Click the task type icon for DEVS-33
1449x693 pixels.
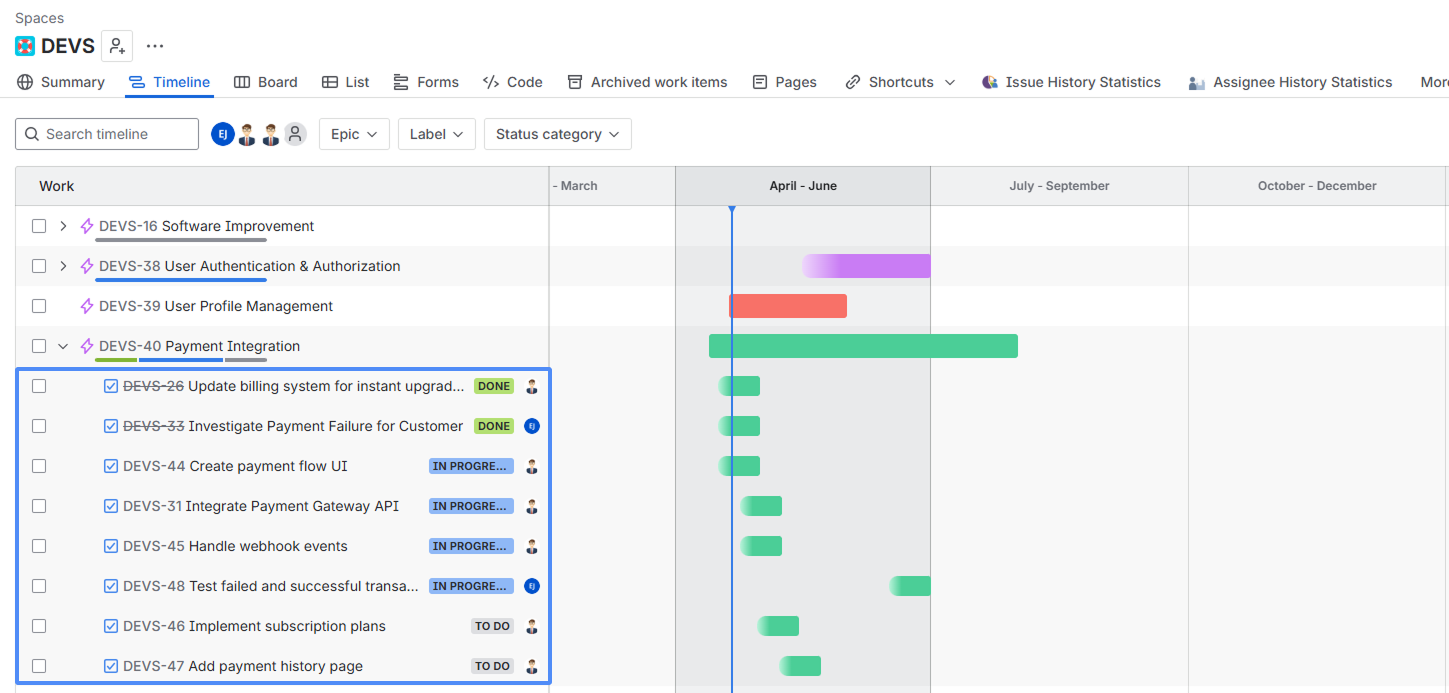pos(111,426)
